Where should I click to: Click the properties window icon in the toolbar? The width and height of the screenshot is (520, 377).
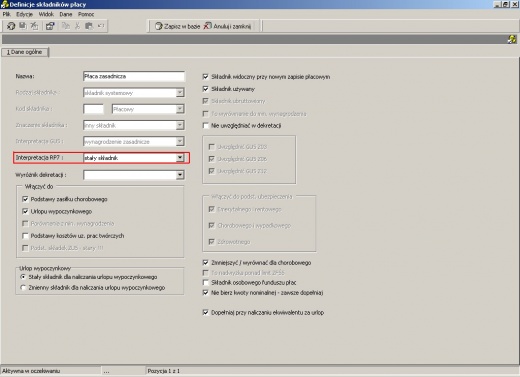click(50, 26)
